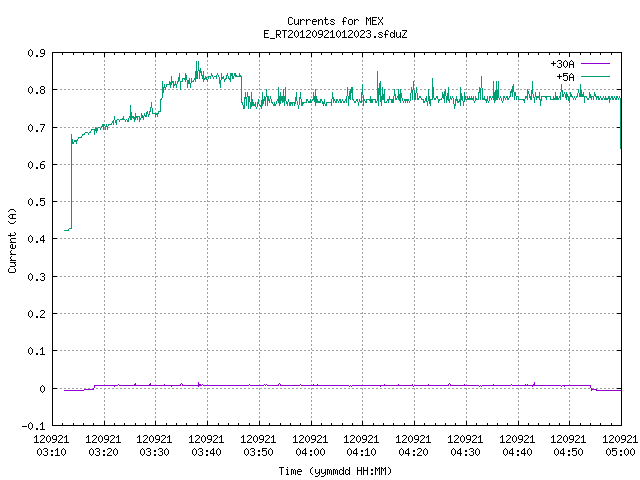Click the +30A legend label

562,64
